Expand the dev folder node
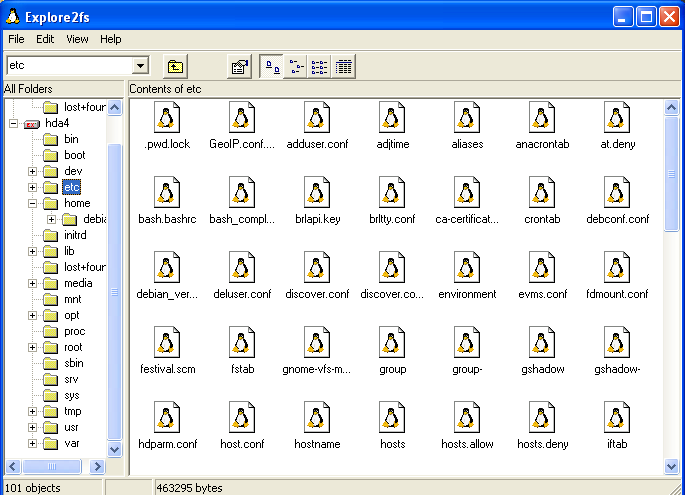Image resolution: width=685 pixels, height=495 pixels. tap(32, 171)
